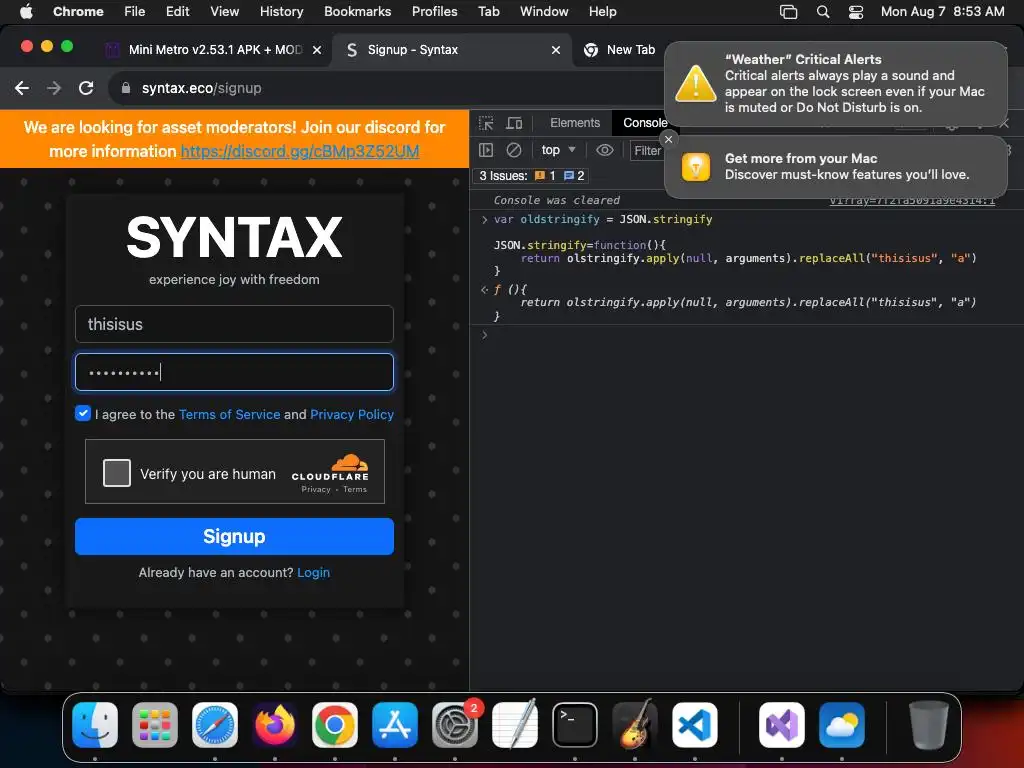
Task: Open the Weather app from the dock
Action: coord(842,725)
